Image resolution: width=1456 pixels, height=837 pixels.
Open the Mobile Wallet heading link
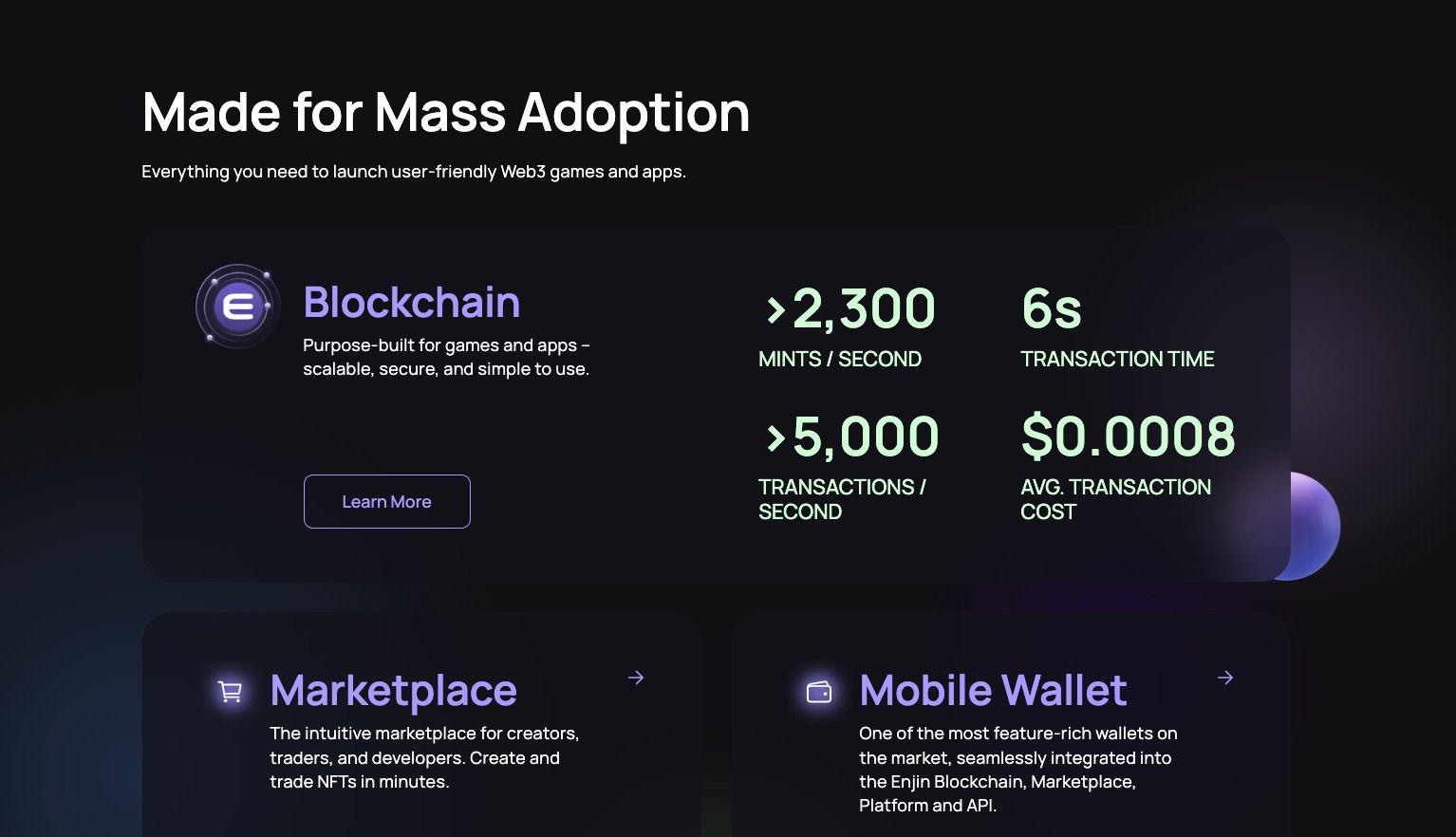[x=993, y=691]
